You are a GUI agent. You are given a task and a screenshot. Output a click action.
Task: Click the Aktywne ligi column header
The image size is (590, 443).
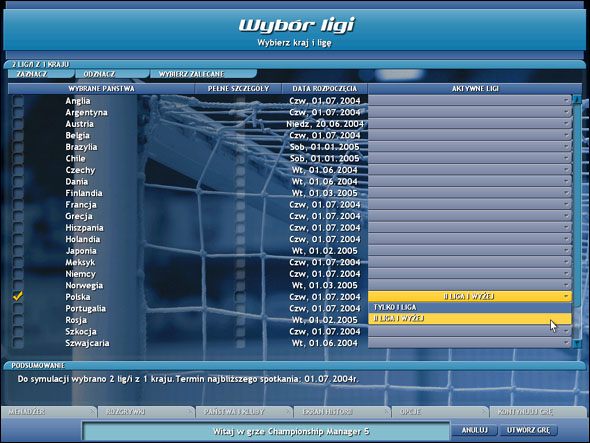[475, 89]
